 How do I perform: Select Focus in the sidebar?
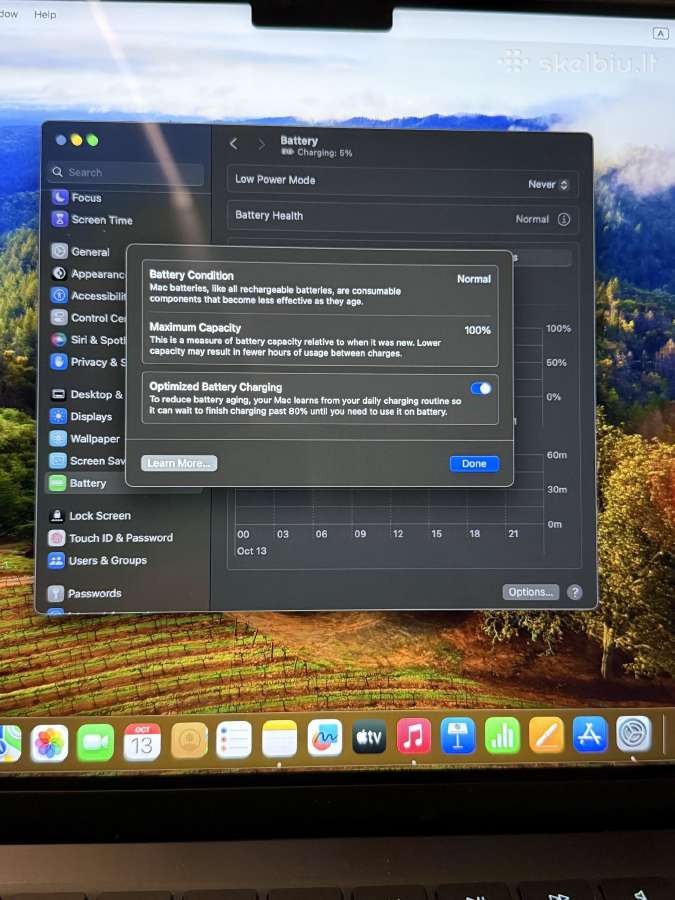[77, 197]
